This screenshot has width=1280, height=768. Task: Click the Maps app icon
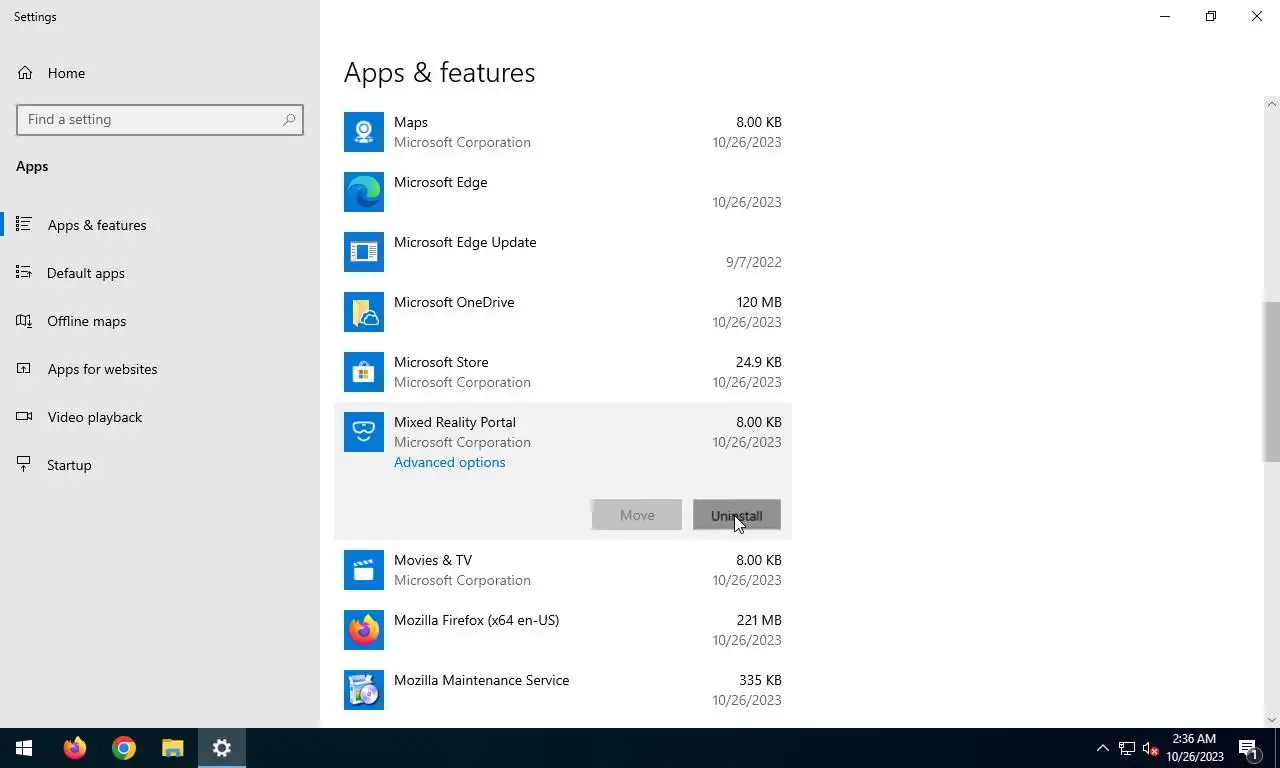click(x=364, y=132)
